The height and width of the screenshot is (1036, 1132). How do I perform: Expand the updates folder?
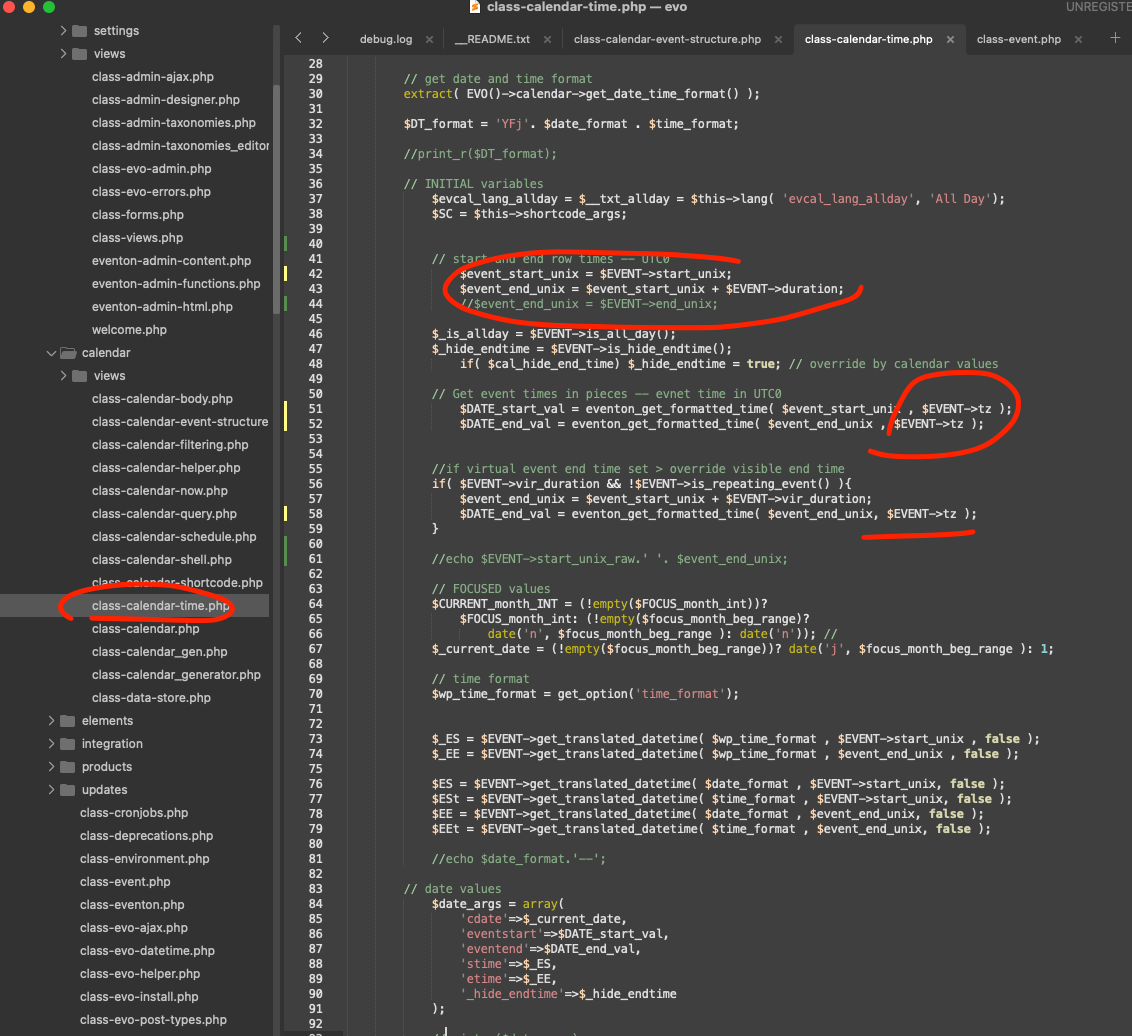(51, 790)
